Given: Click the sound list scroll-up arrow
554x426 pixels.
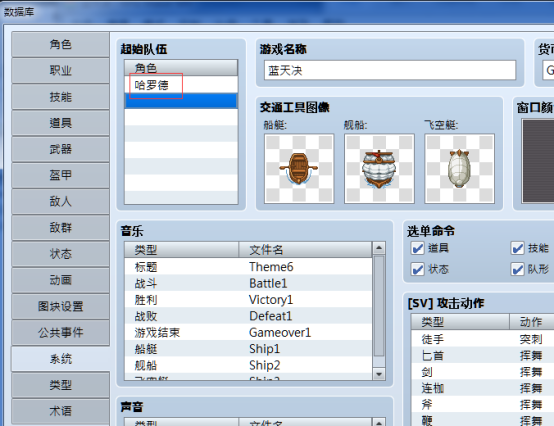Looking at the screenshot, I should (x=379, y=422).
